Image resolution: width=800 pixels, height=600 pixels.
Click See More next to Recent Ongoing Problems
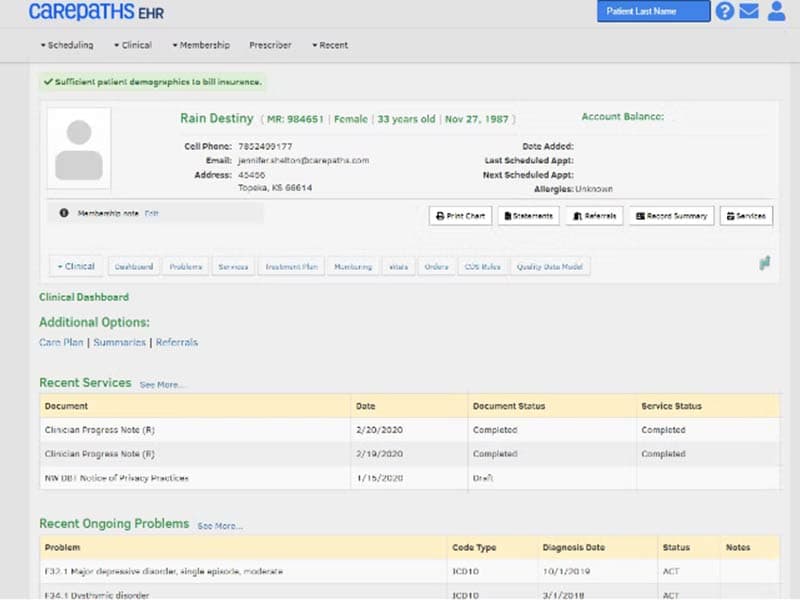[220, 526]
